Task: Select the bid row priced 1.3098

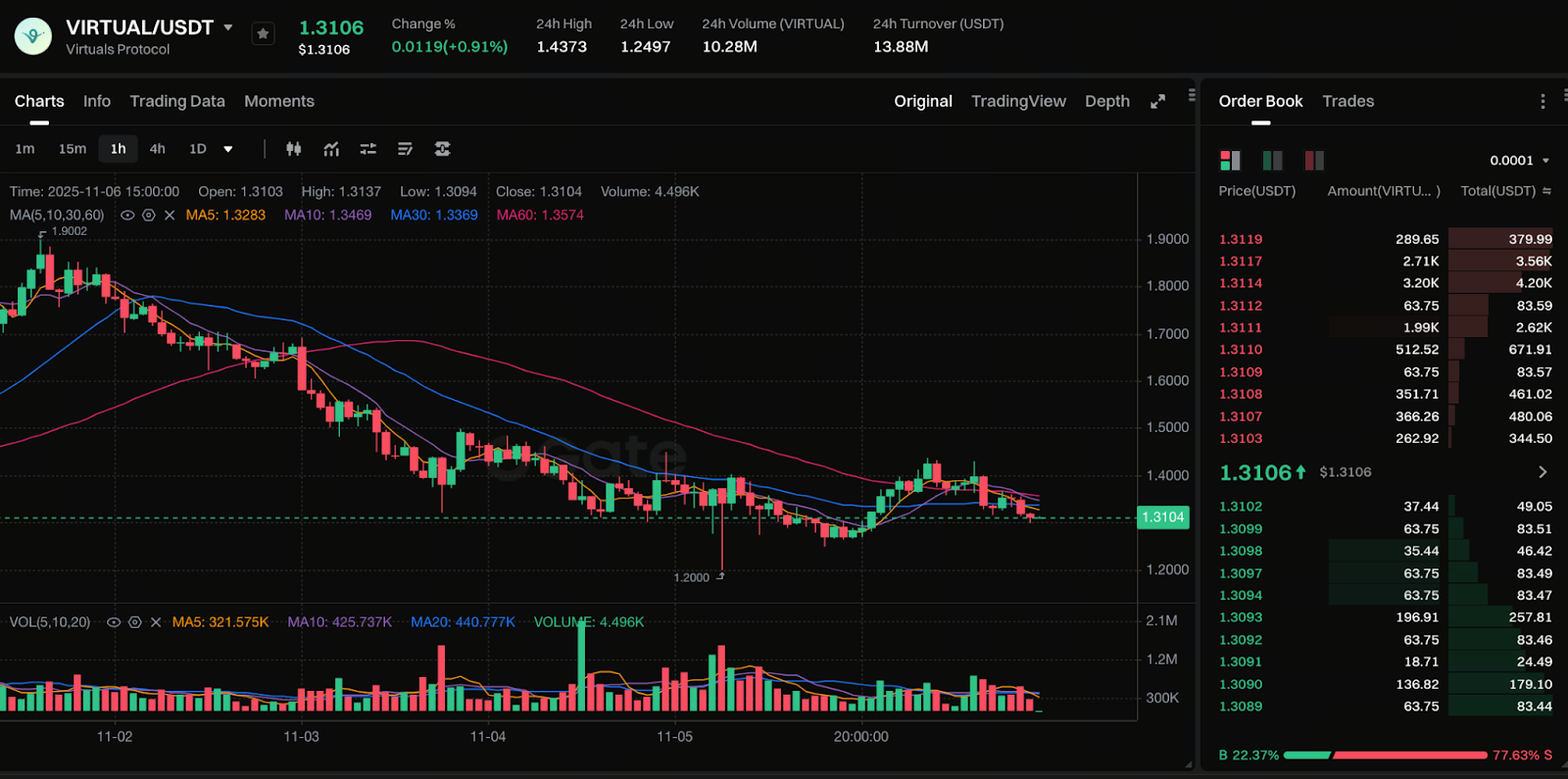Action: (1386, 551)
